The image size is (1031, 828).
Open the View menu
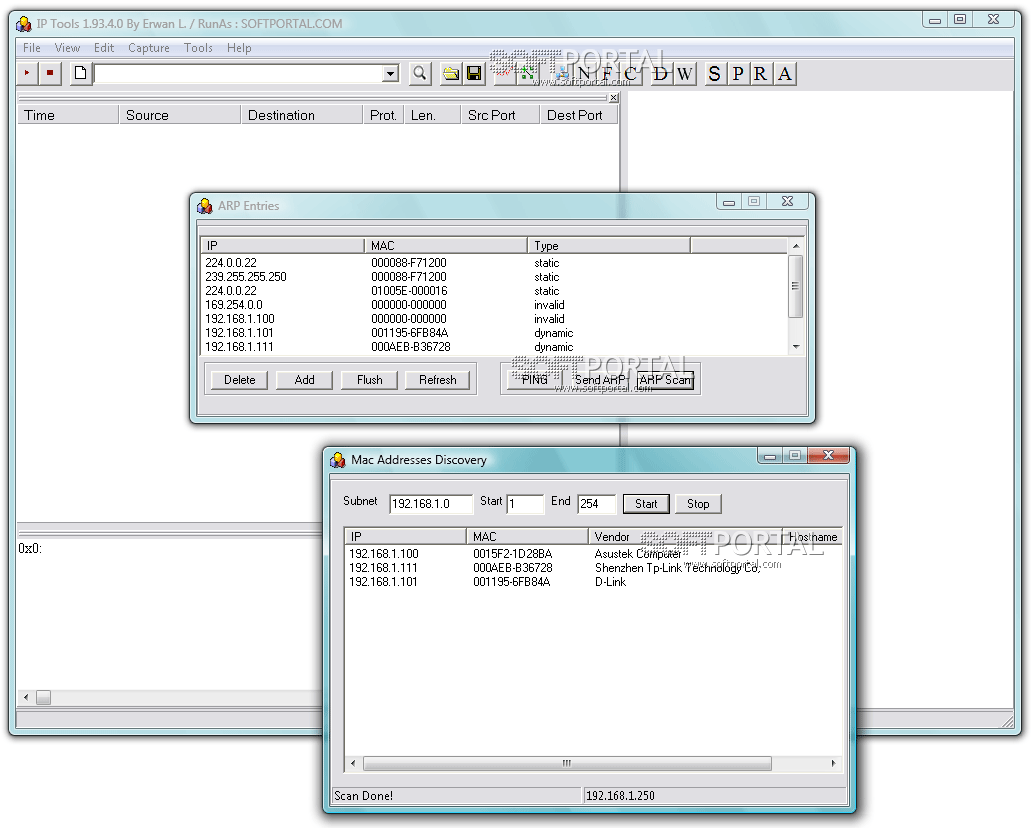[67, 47]
